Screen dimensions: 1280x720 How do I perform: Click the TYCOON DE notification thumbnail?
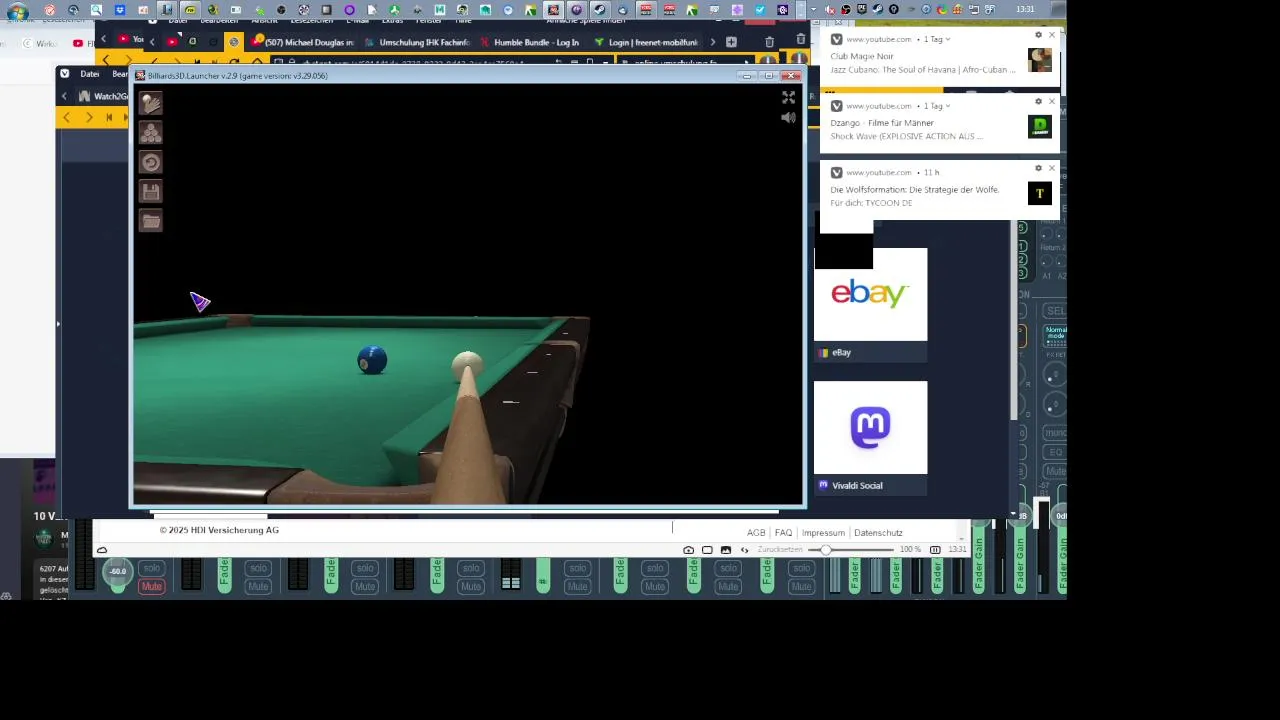1039,193
